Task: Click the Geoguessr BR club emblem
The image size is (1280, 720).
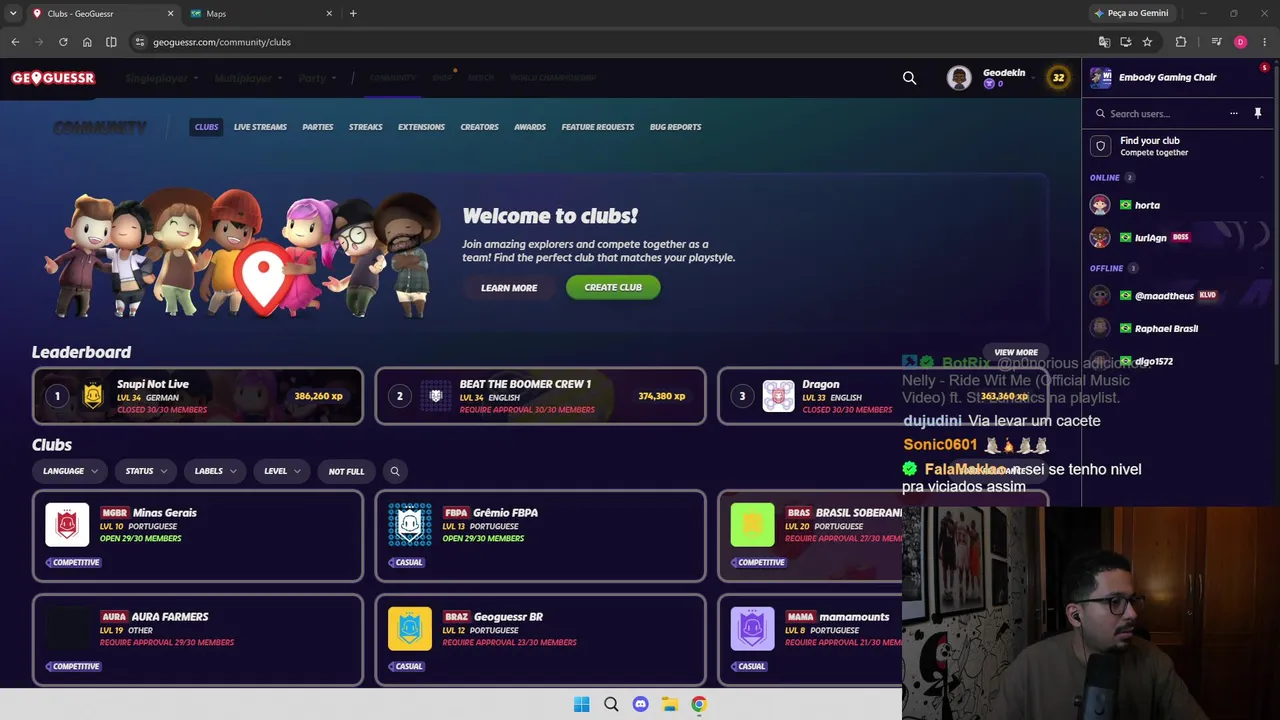Action: (x=410, y=629)
